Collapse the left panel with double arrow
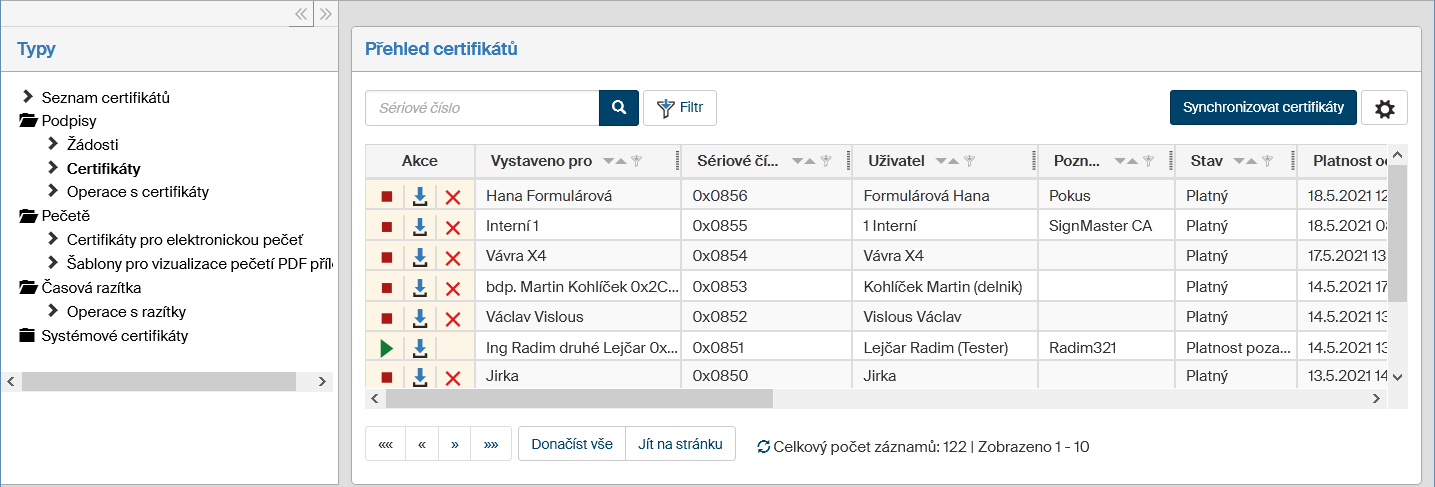The image size is (1435, 487). [x=301, y=14]
